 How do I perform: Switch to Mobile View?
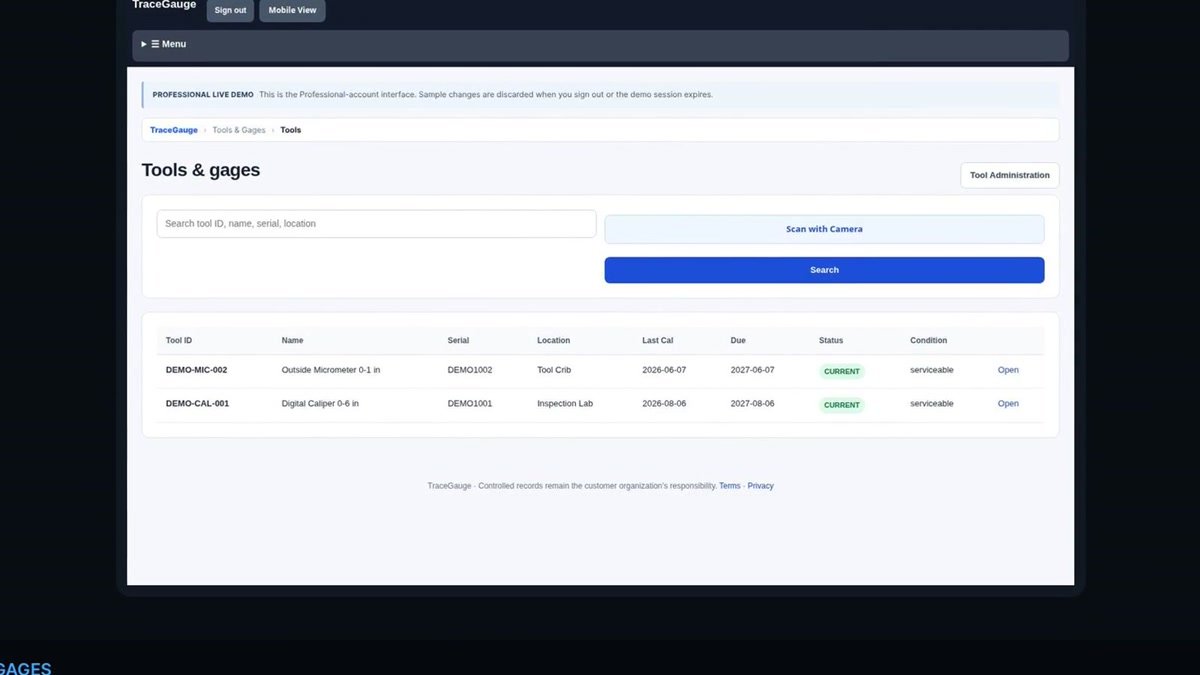click(x=292, y=10)
